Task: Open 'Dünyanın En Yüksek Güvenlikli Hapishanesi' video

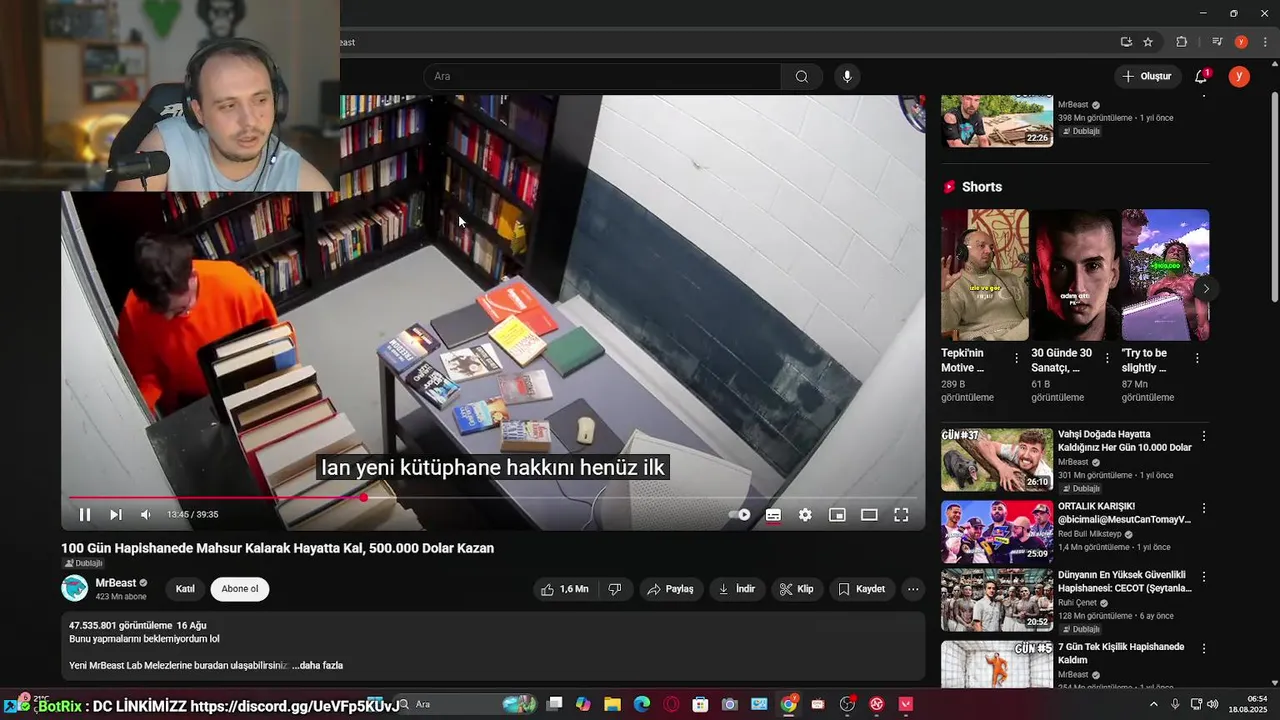Action: point(1124,581)
